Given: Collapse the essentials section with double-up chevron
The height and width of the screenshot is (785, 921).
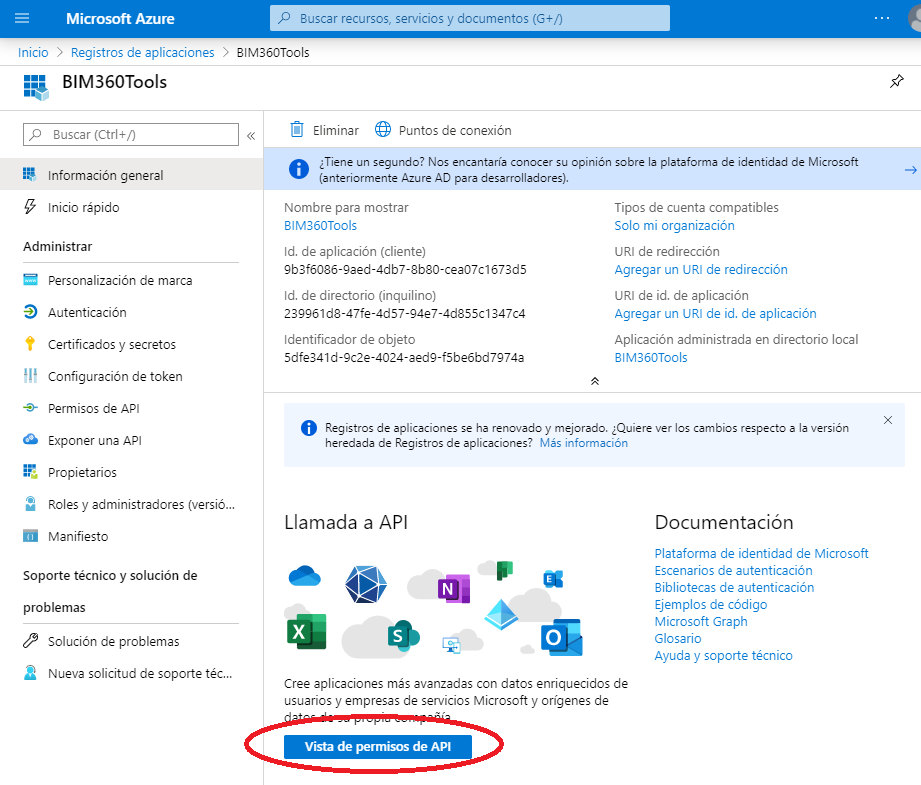Looking at the screenshot, I should click(x=594, y=381).
